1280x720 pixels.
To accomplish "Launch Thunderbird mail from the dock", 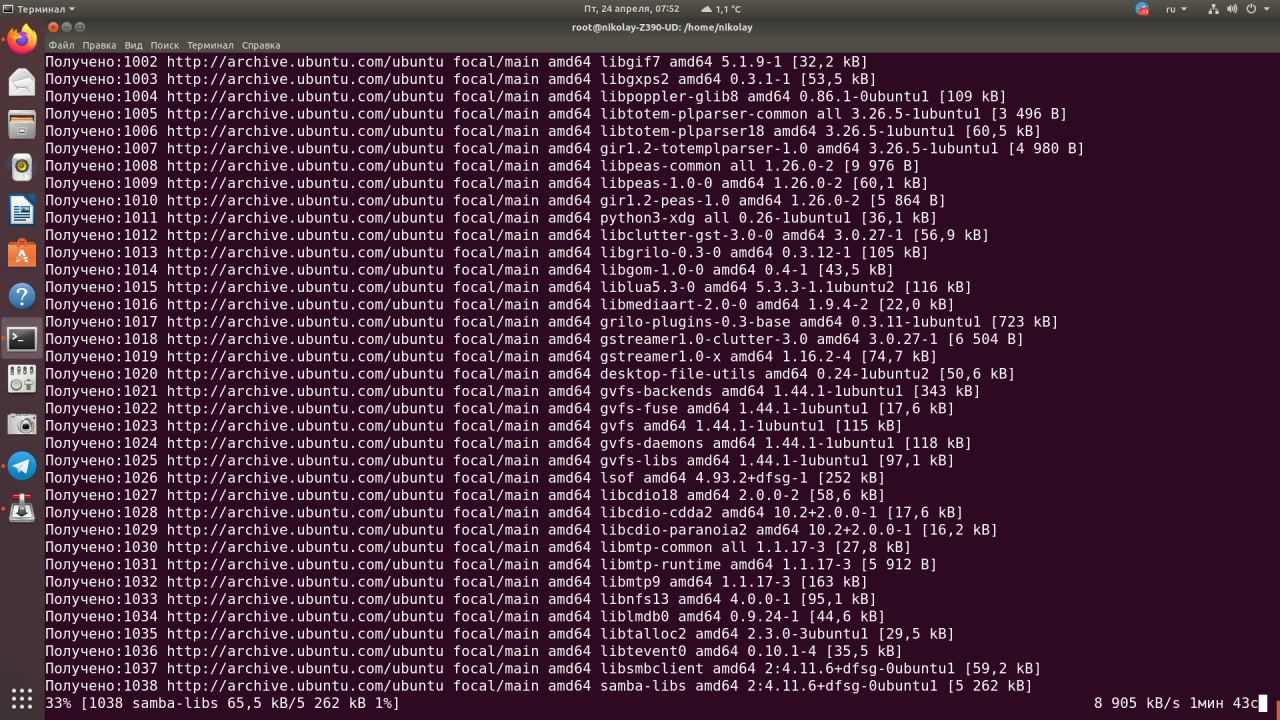I will click(22, 82).
